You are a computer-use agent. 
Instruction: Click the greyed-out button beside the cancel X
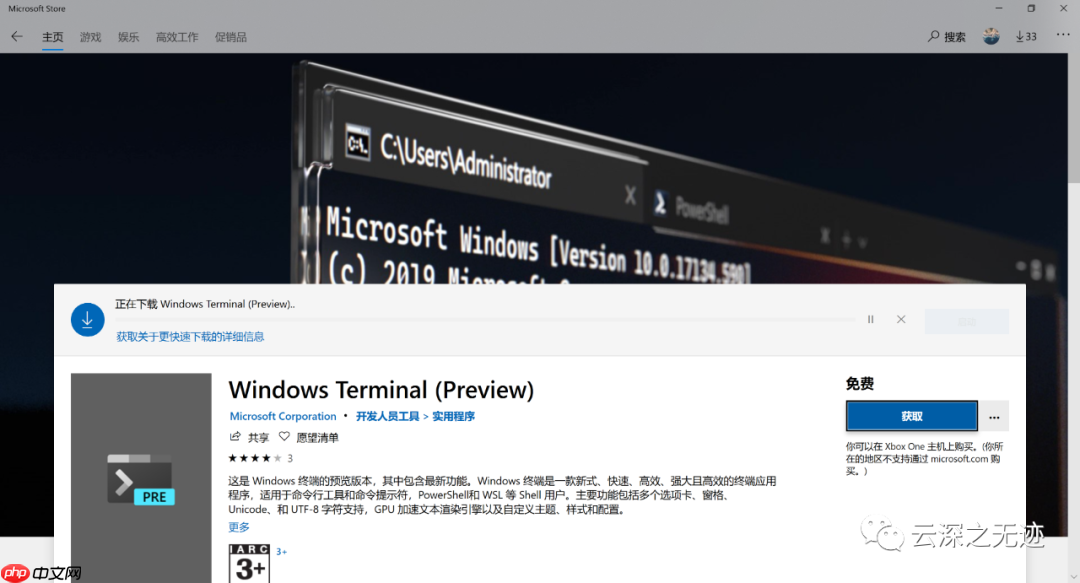tap(967, 321)
